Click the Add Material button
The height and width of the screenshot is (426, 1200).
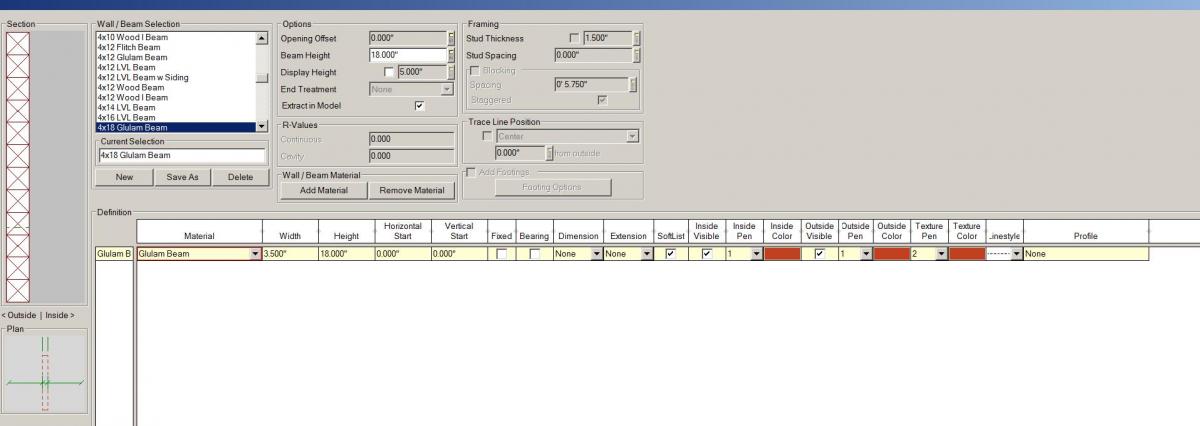coord(323,190)
